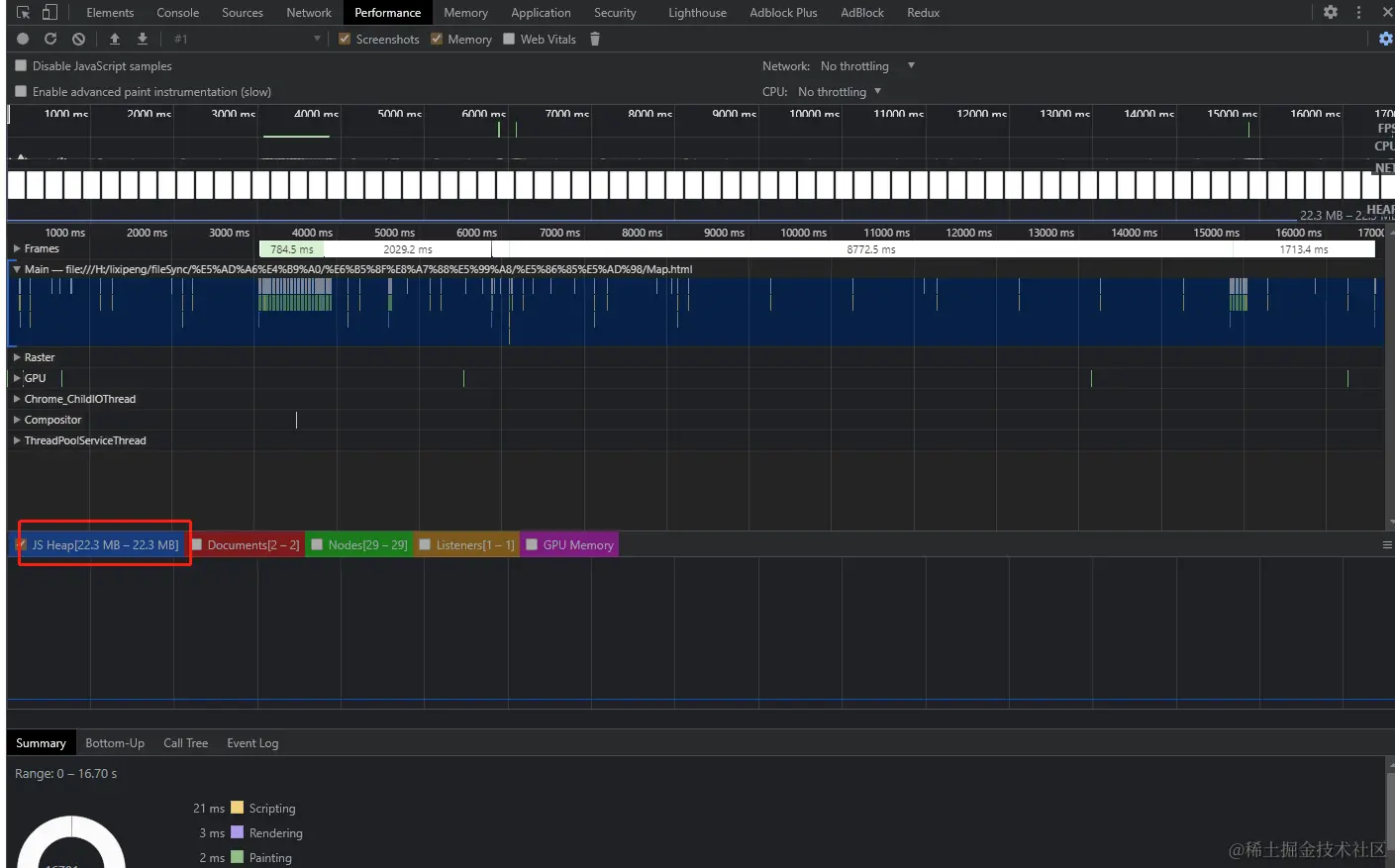Open the Lighthouse panel tab
Image resolution: width=1395 pixels, height=868 pixels.
pyautogui.click(x=697, y=13)
